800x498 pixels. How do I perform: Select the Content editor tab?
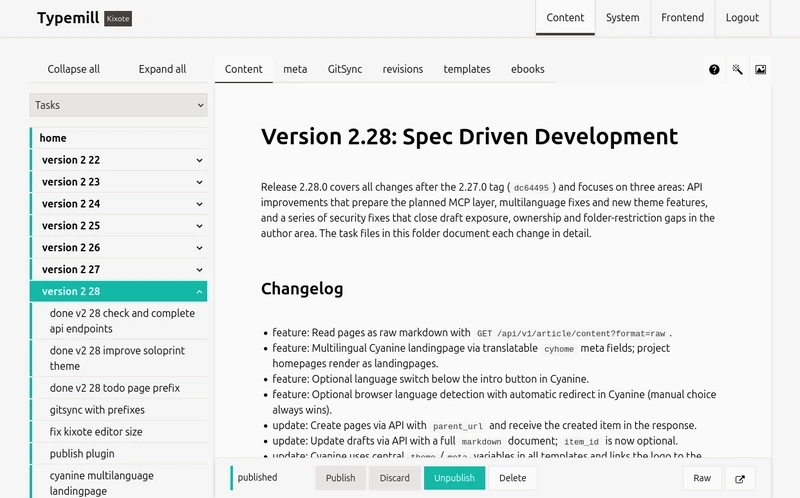tap(243, 69)
